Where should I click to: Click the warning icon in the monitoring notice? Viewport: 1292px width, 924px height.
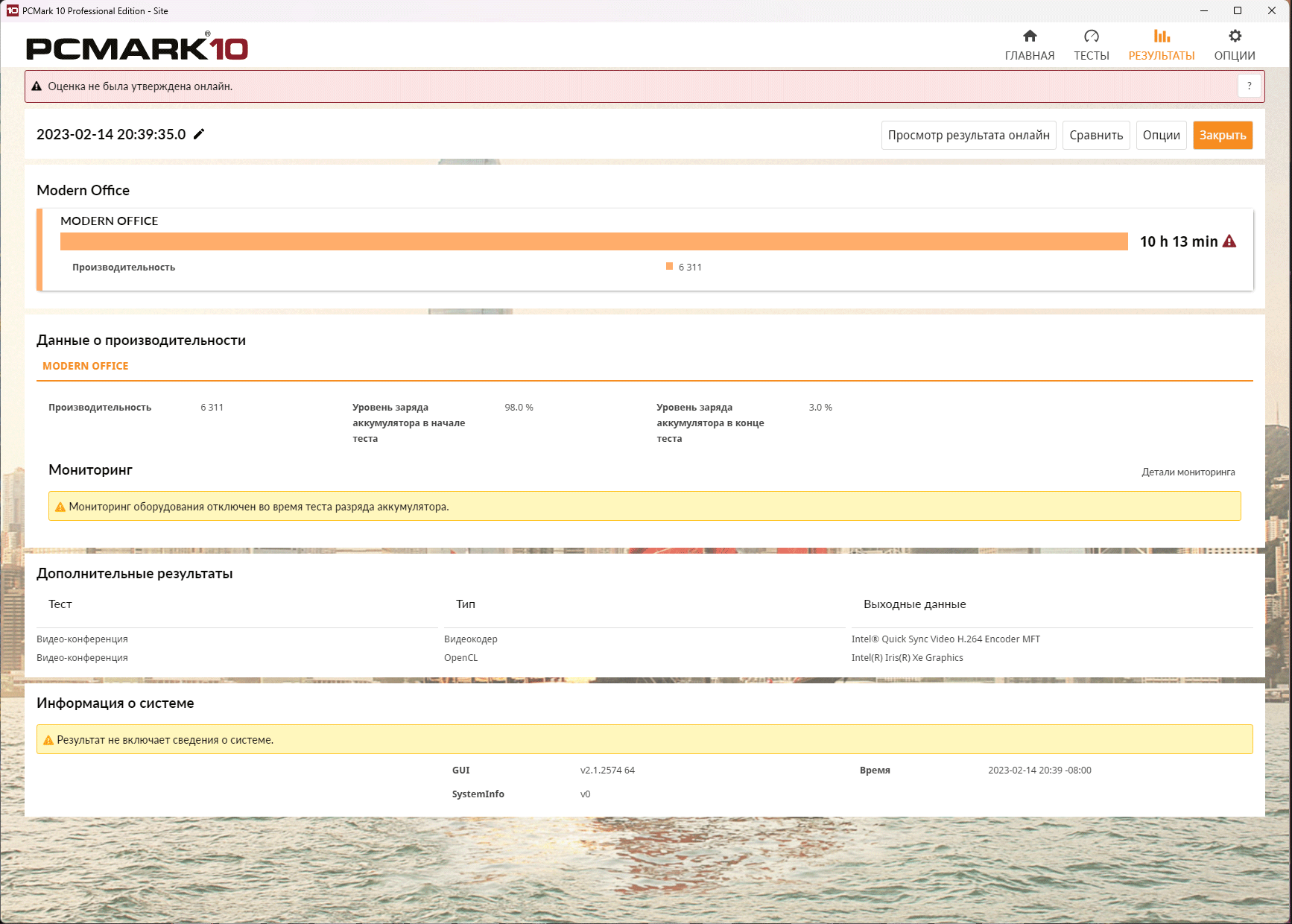coord(60,507)
